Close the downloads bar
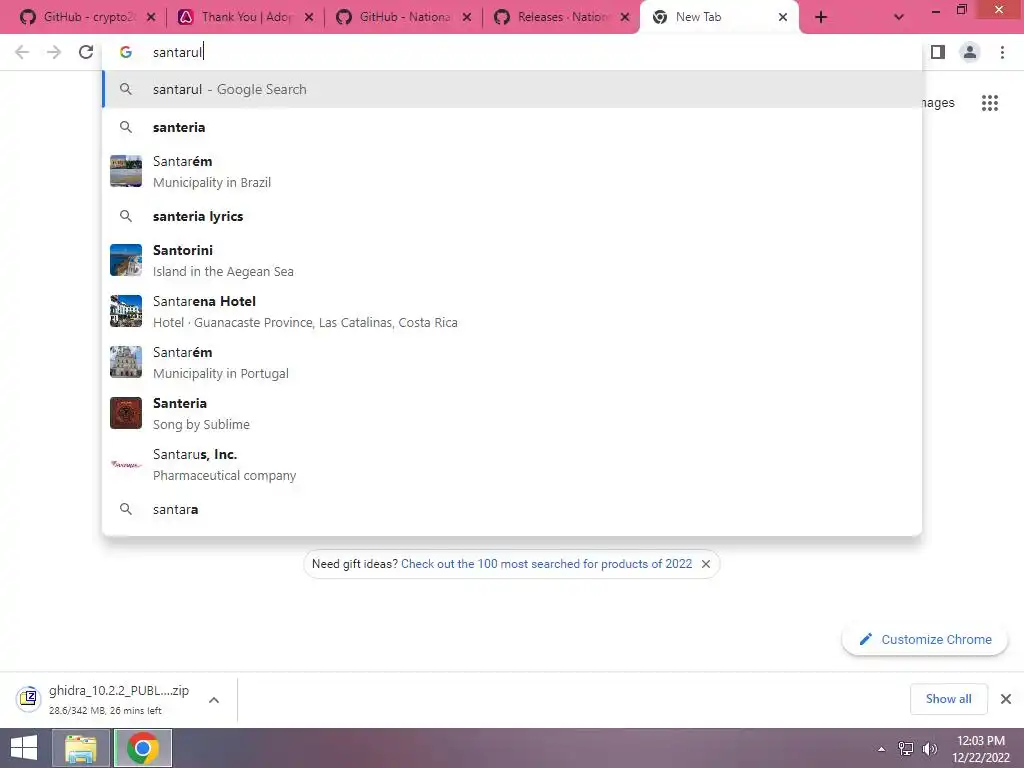1024x768 pixels. click(x=1006, y=699)
